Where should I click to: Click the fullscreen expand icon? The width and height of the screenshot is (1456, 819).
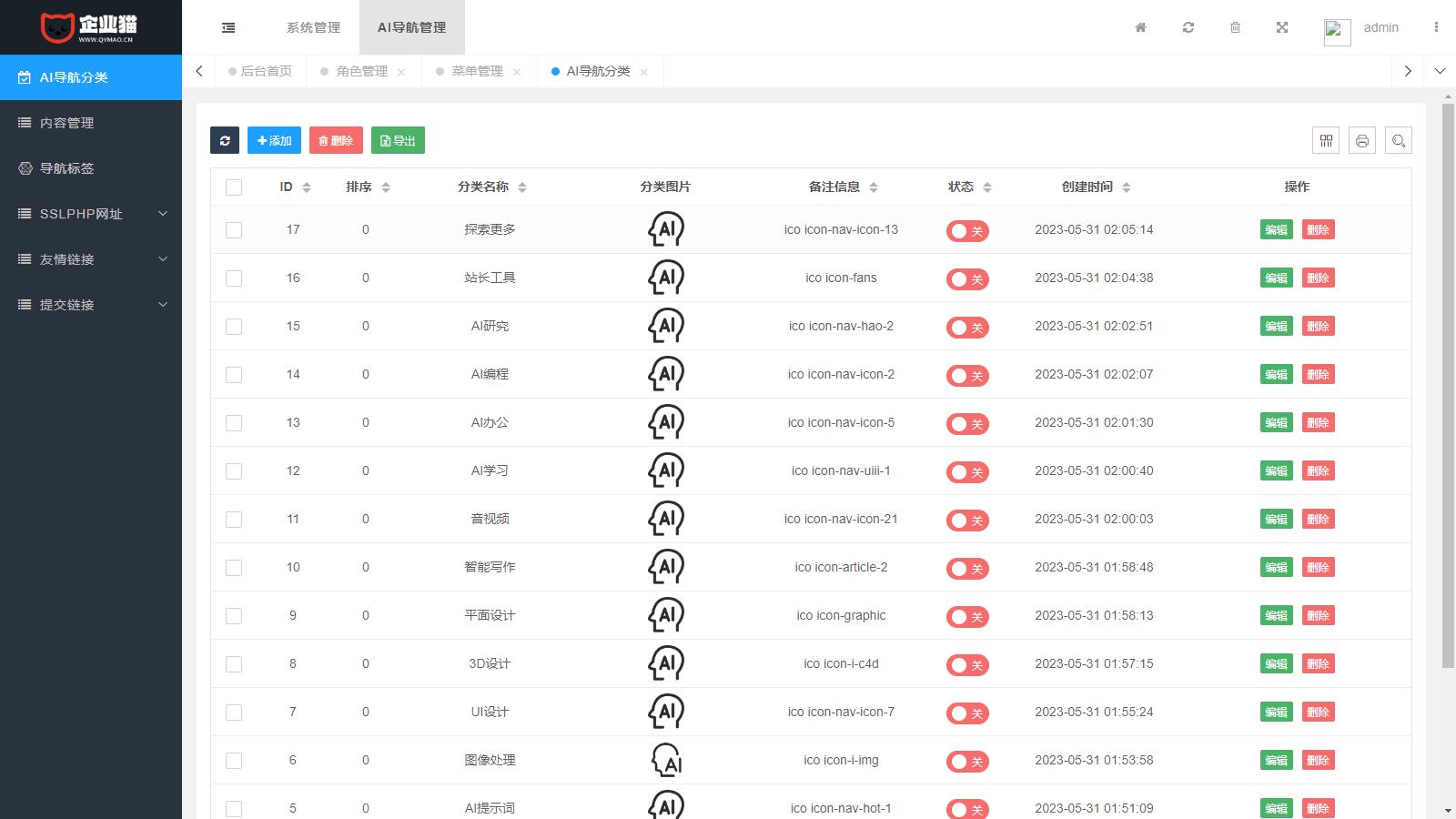pos(1282,27)
